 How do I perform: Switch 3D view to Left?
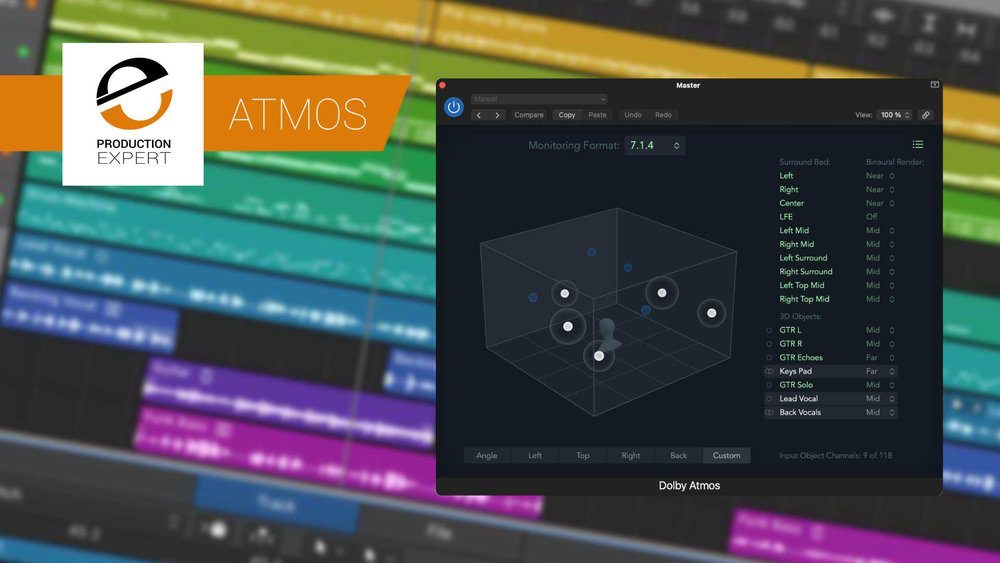click(x=534, y=455)
